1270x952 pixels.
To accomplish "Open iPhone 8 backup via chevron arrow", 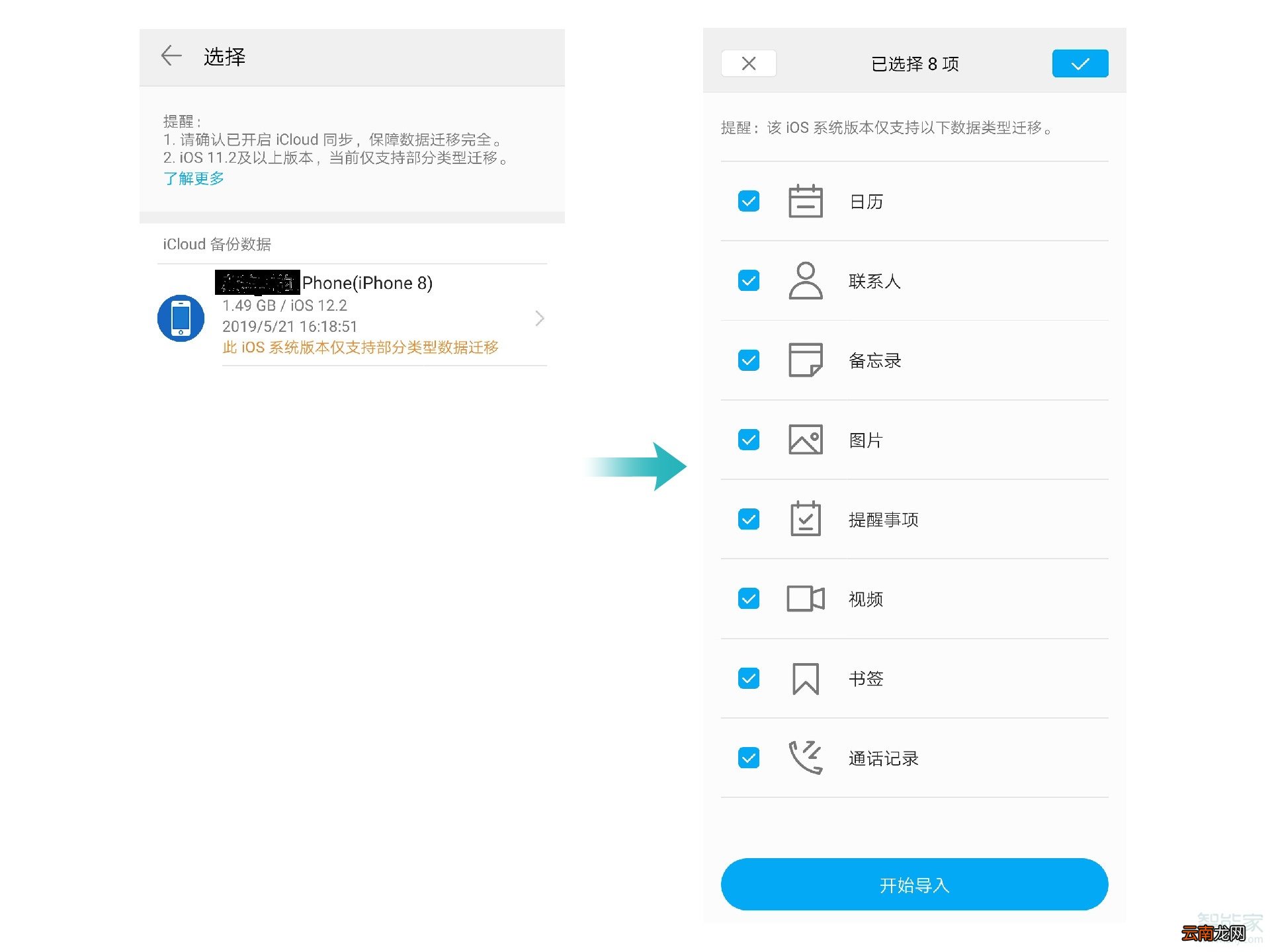I will coord(539,319).
